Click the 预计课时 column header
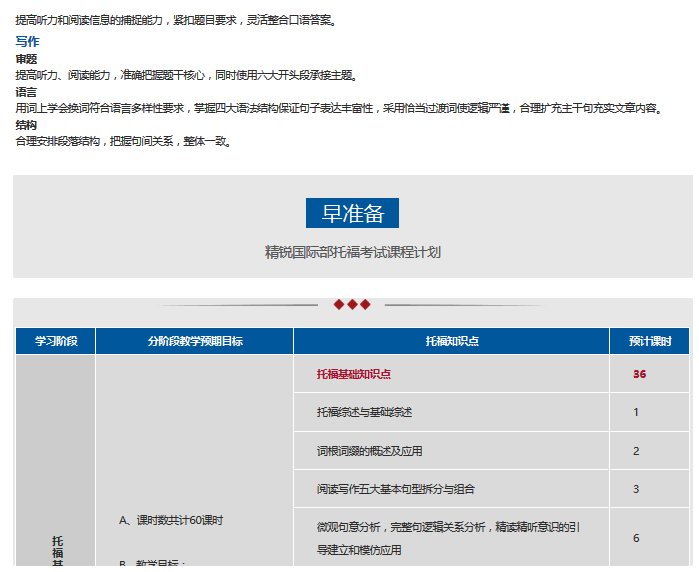Screen dimensions: 699x572 [650, 341]
